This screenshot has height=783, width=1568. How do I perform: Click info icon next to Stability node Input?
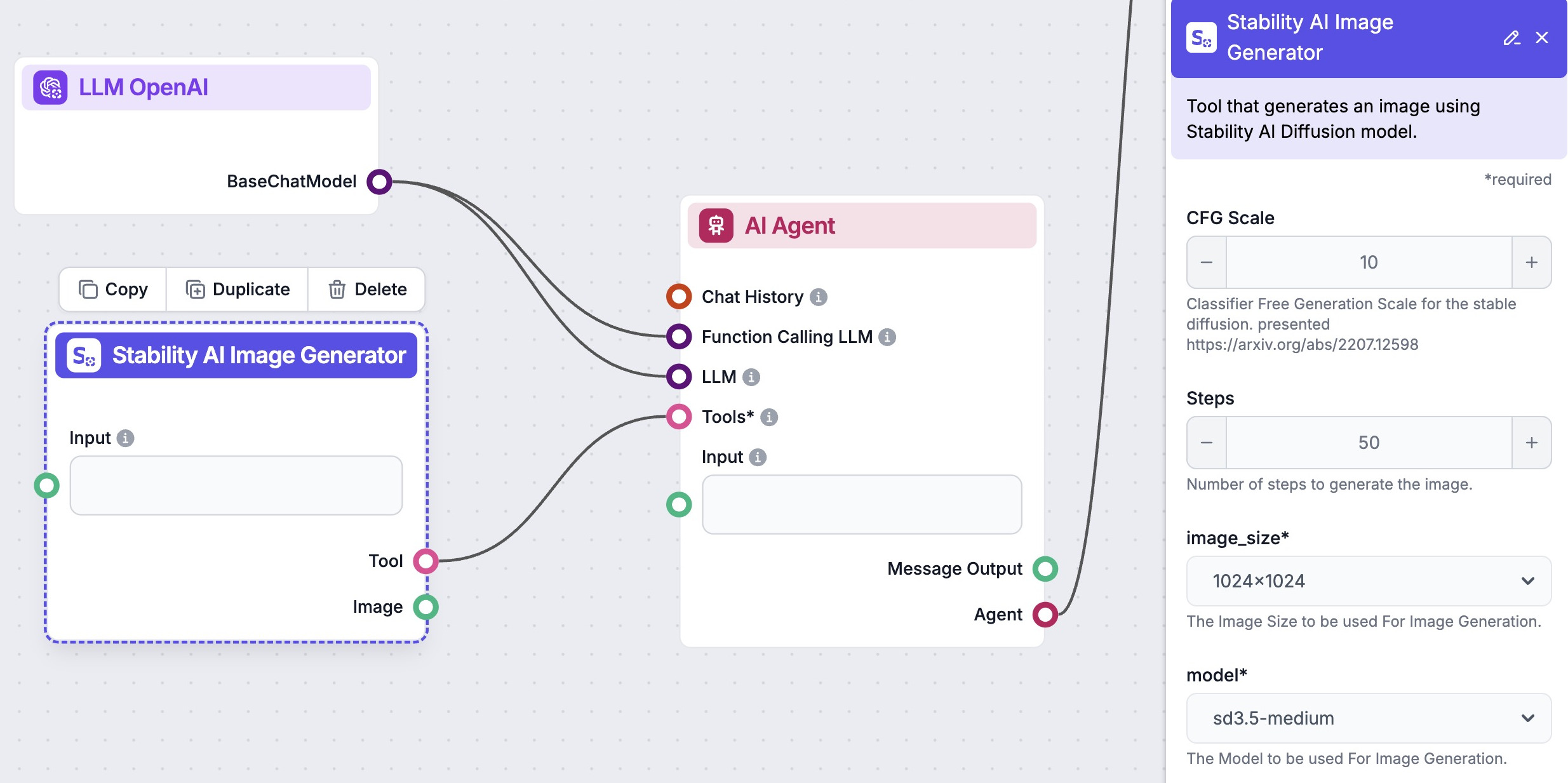point(126,438)
